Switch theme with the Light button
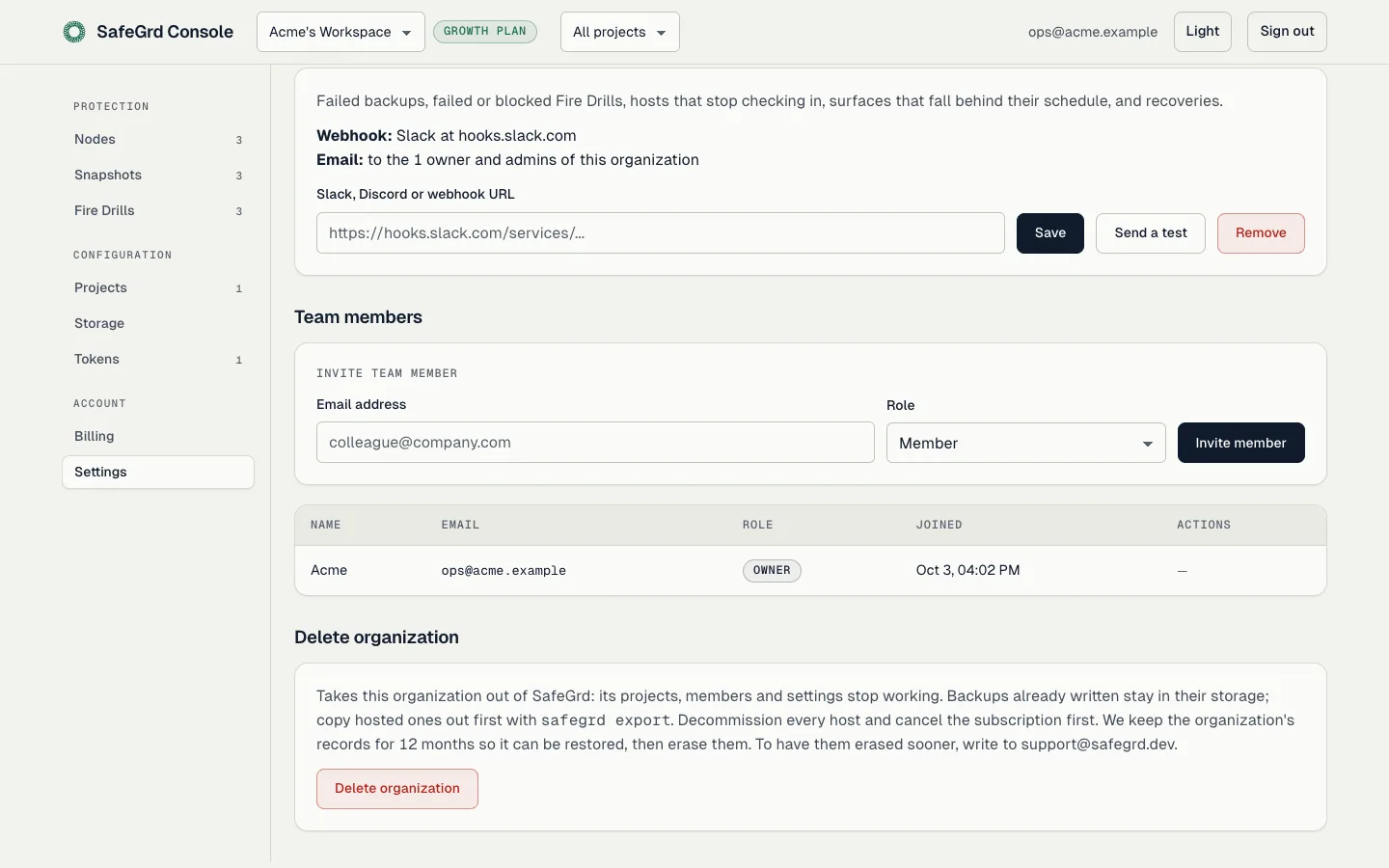Viewport: 1389px width, 868px height. (1202, 32)
